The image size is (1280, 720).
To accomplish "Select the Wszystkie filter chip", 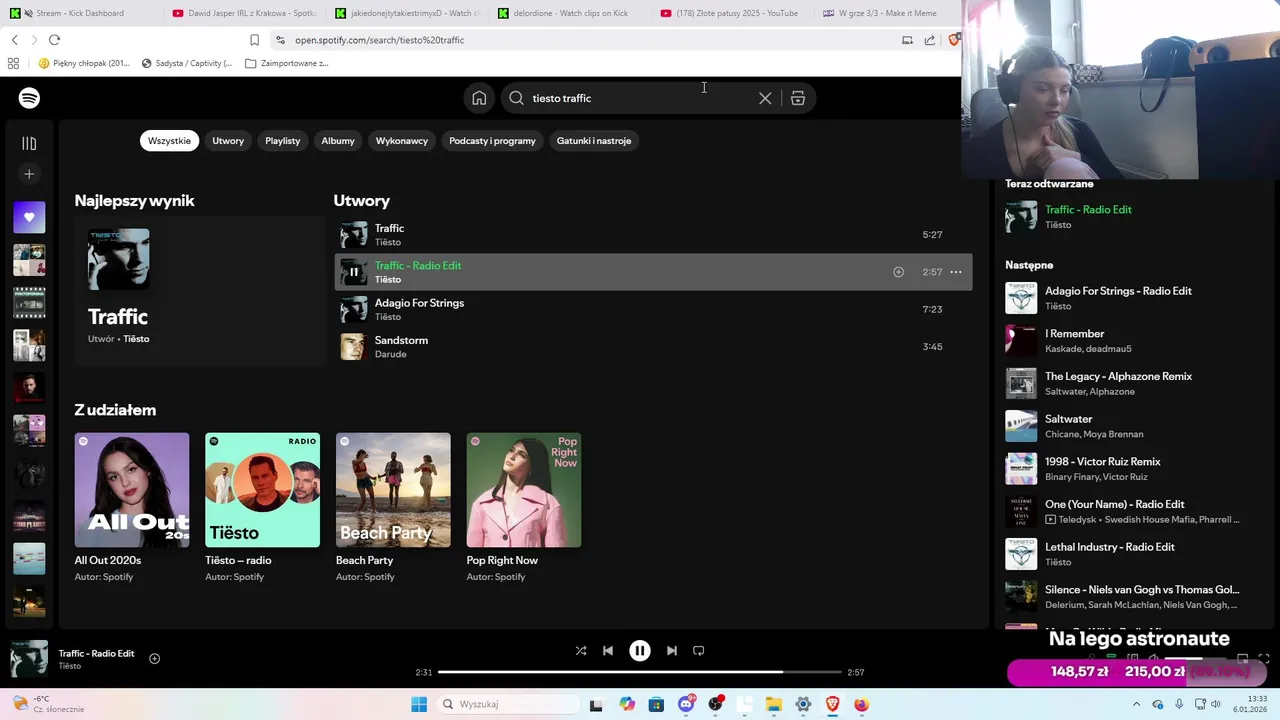I will [x=169, y=141].
